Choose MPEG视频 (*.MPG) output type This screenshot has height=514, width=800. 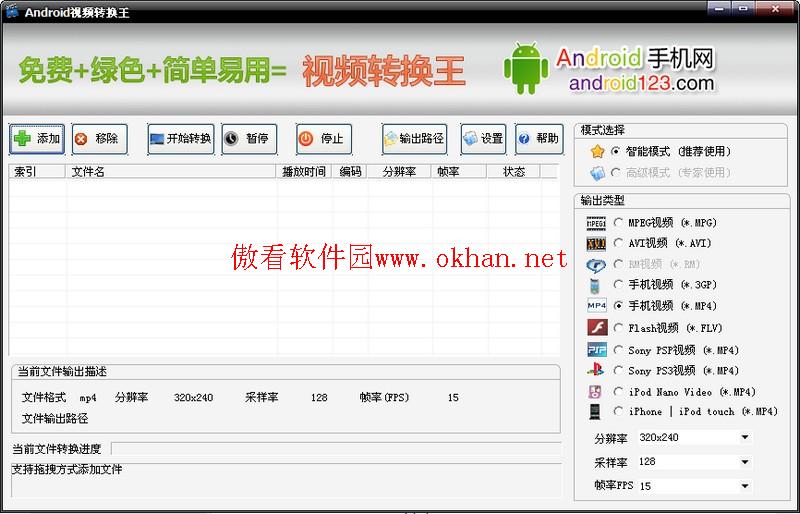point(618,223)
